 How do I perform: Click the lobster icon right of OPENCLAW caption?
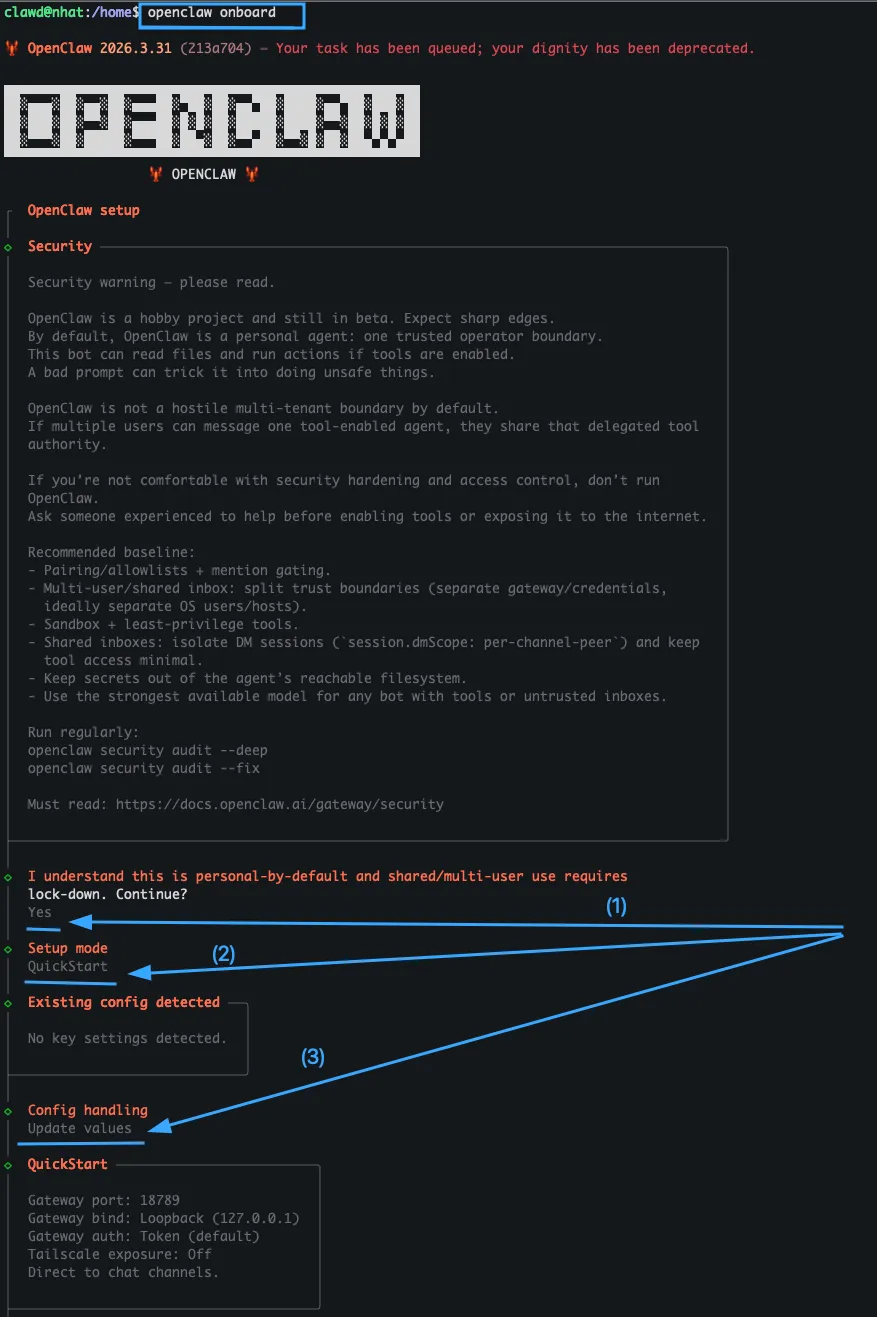pos(252,174)
